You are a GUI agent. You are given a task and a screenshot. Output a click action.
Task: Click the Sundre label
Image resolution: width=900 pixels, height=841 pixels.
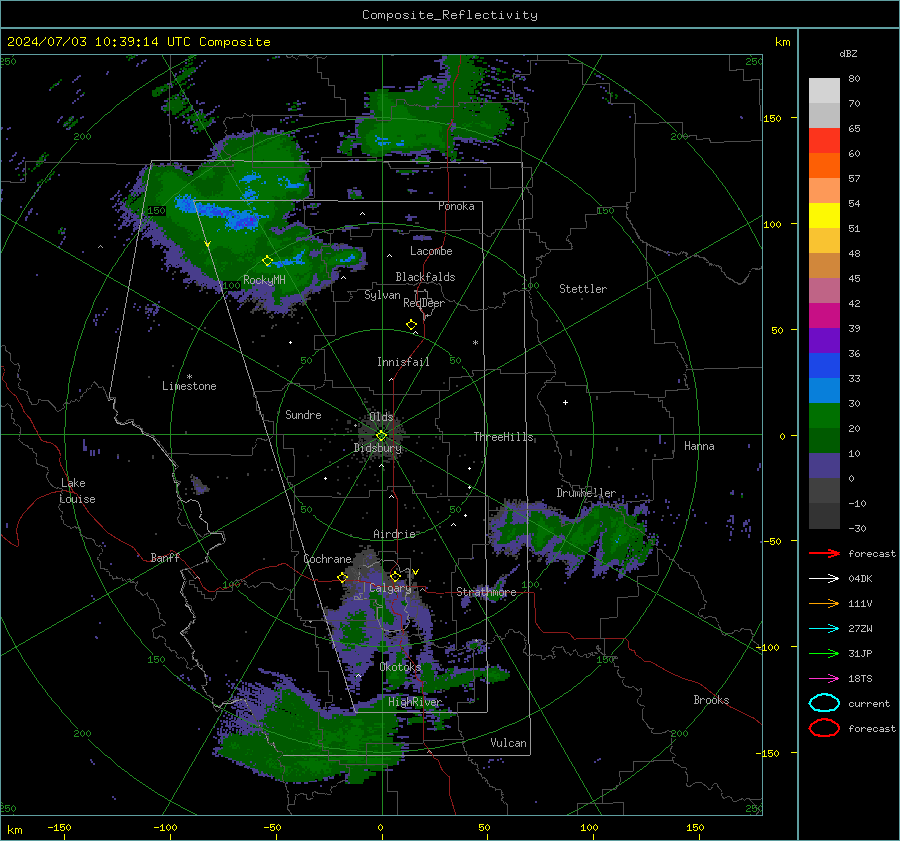pyautogui.click(x=303, y=414)
